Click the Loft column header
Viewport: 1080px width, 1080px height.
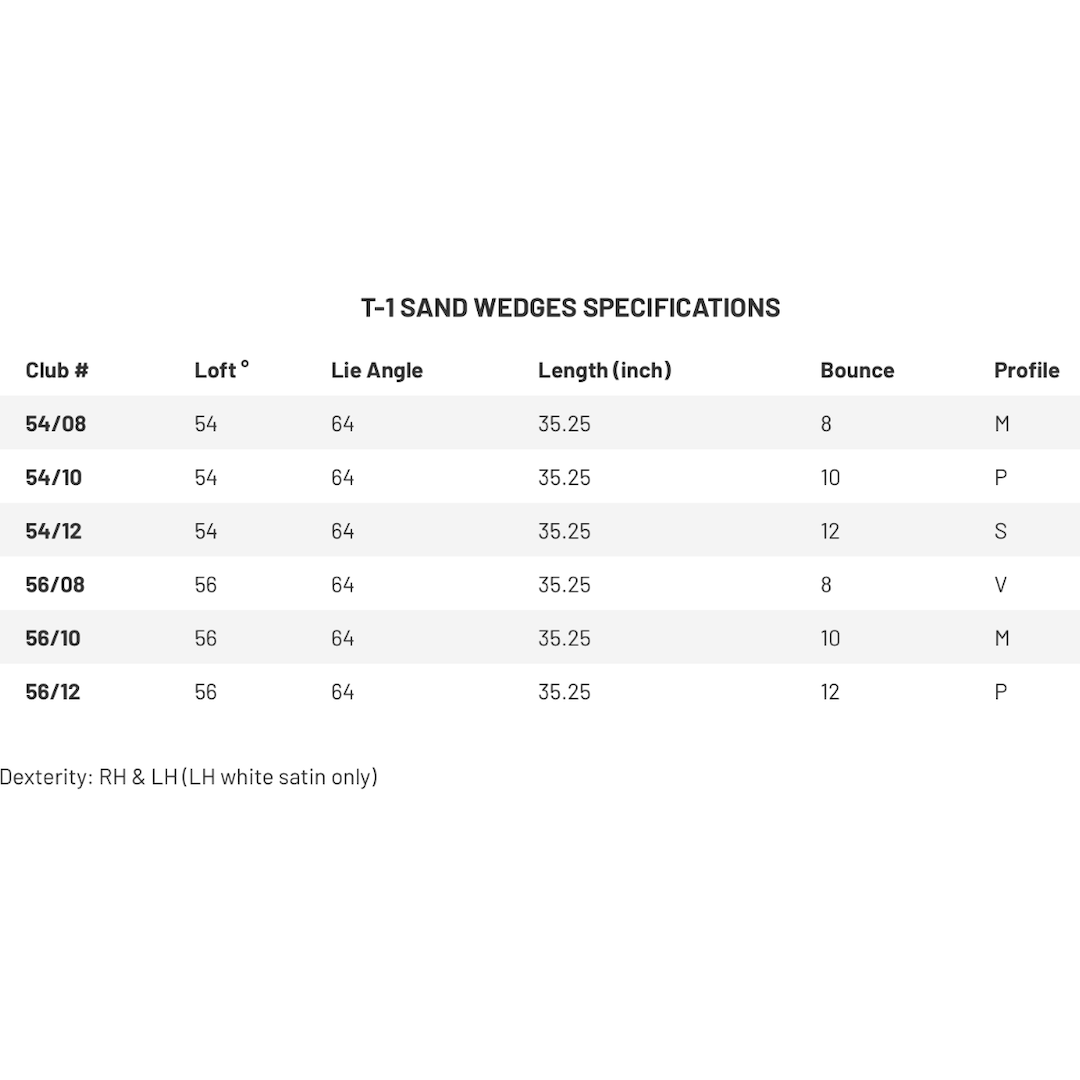(x=221, y=370)
